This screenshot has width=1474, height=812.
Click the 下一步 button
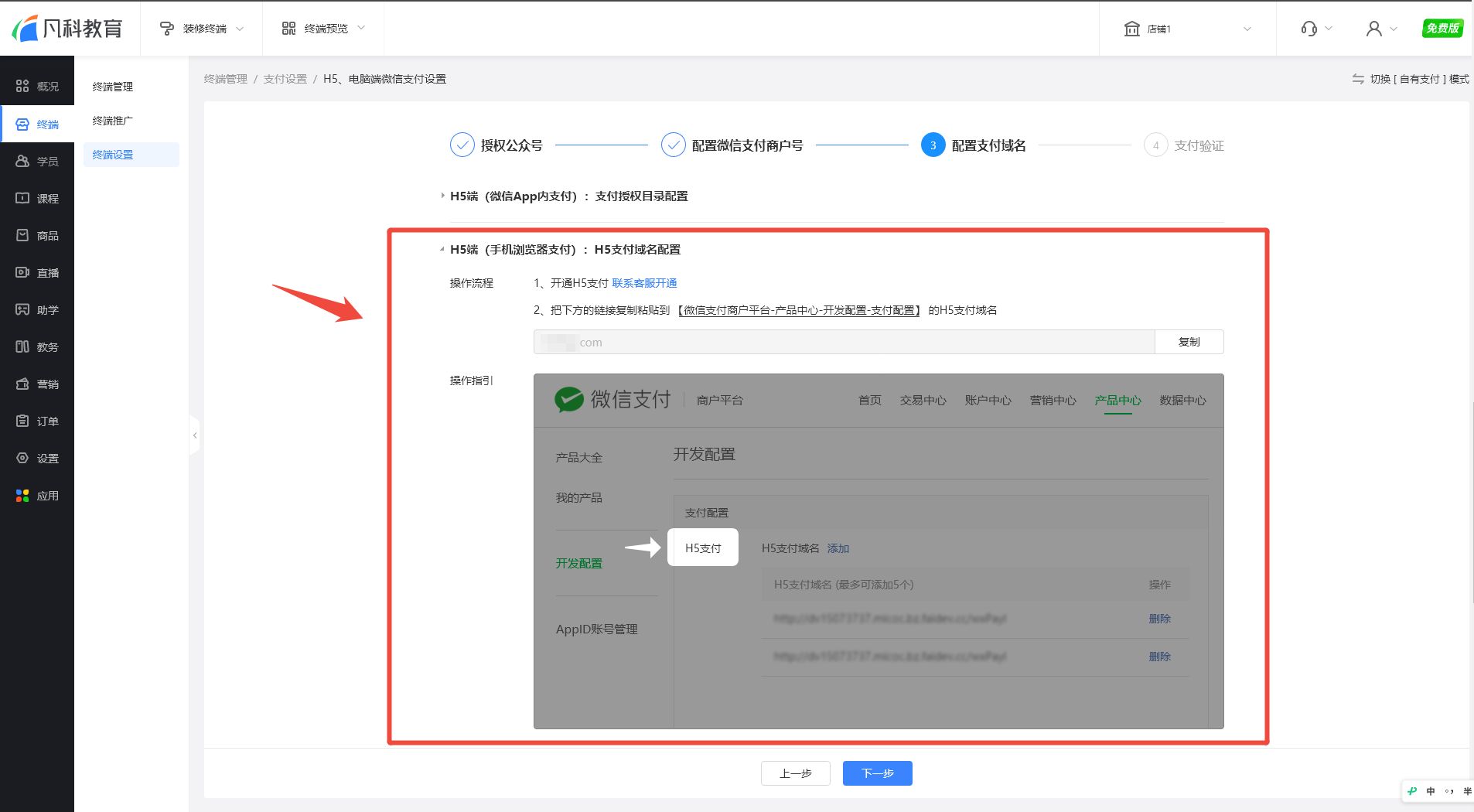(878, 773)
